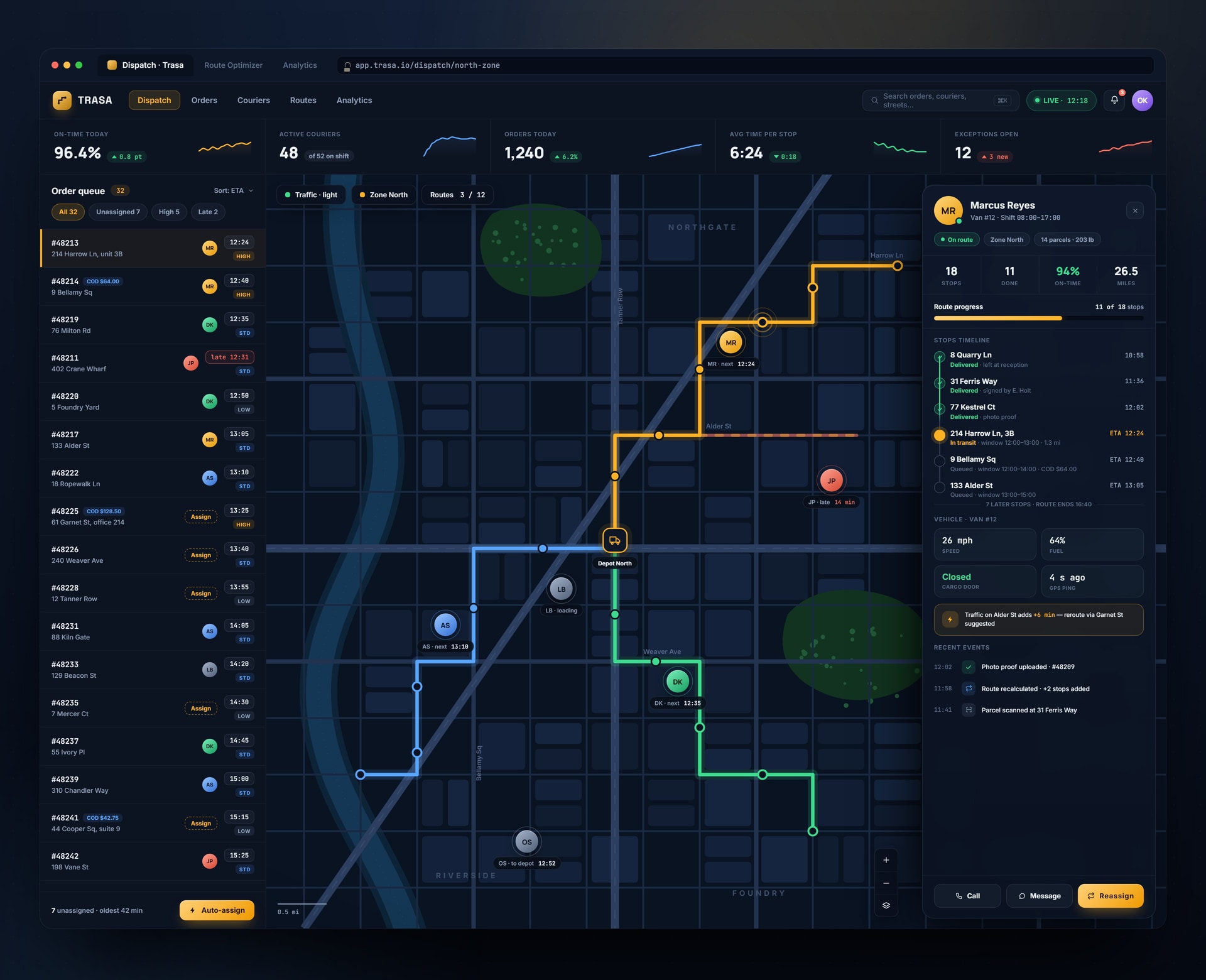Select the 9 Bellamy Sq timeline stop

coord(1038,464)
